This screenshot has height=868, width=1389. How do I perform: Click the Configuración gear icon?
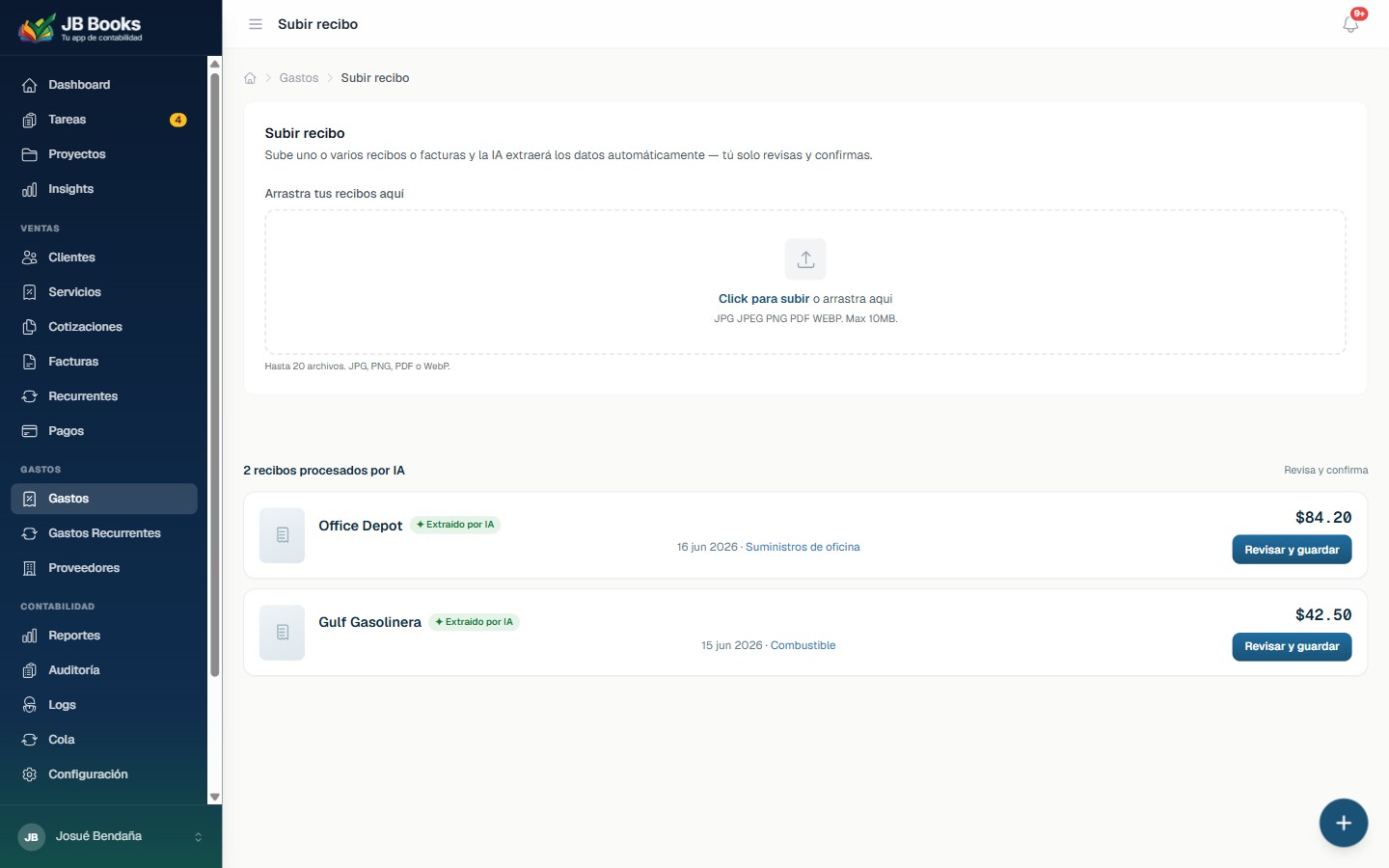pyautogui.click(x=30, y=774)
